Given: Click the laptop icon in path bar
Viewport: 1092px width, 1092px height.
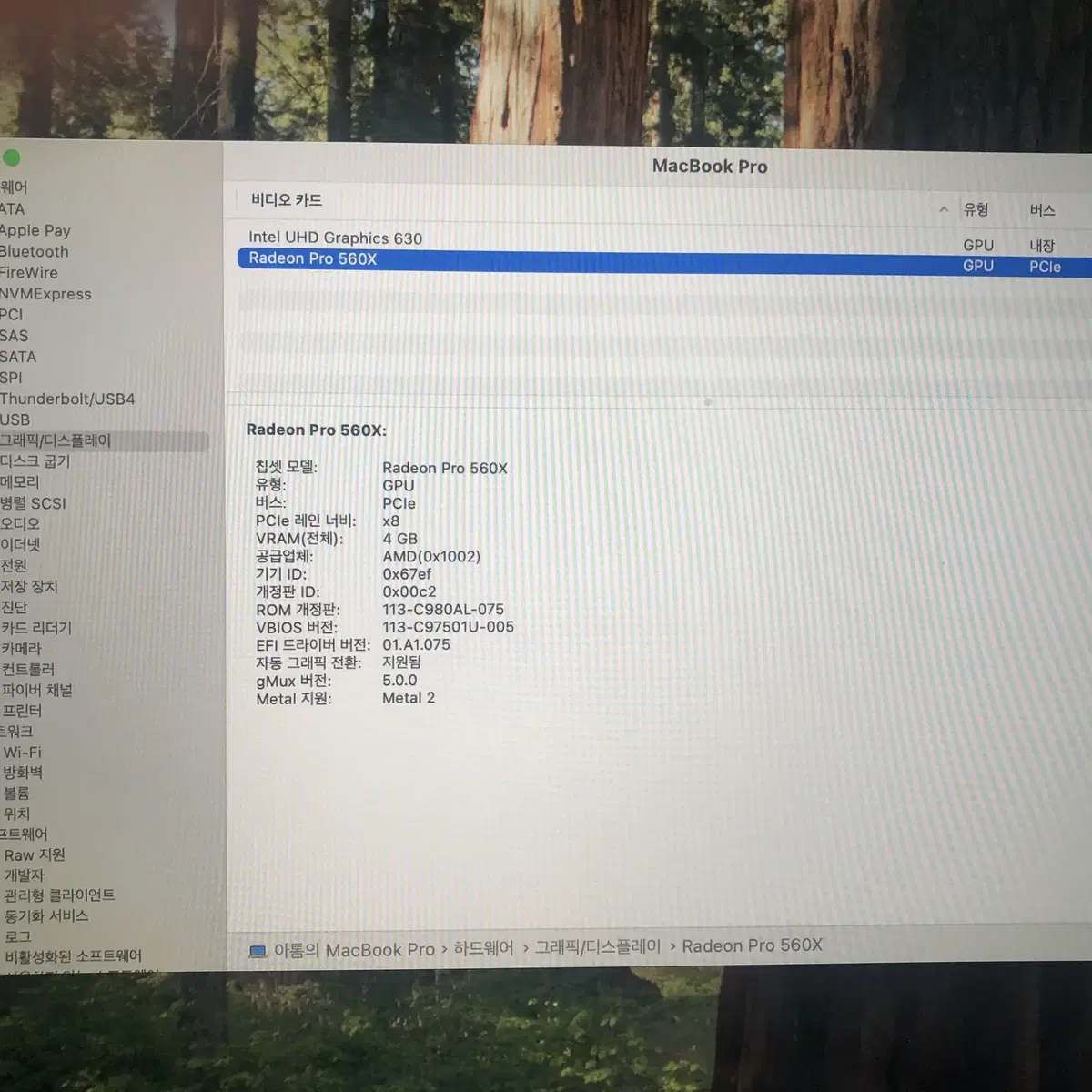Looking at the screenshot, I should point(258,951).
